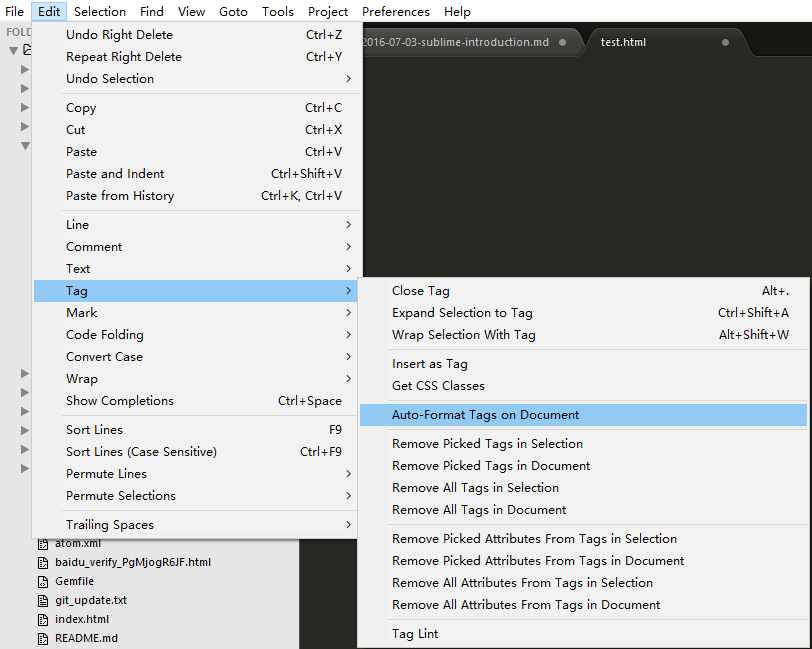Select Remove All Attributes From Tags in Document

click(526, 605)
